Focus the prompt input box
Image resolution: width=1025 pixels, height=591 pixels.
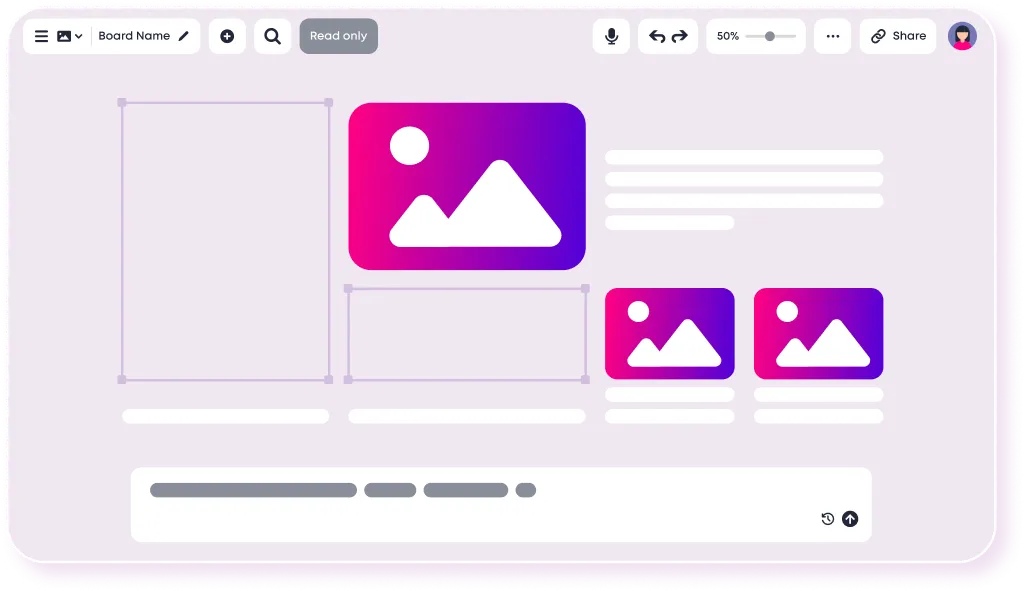tap(501, 505)
